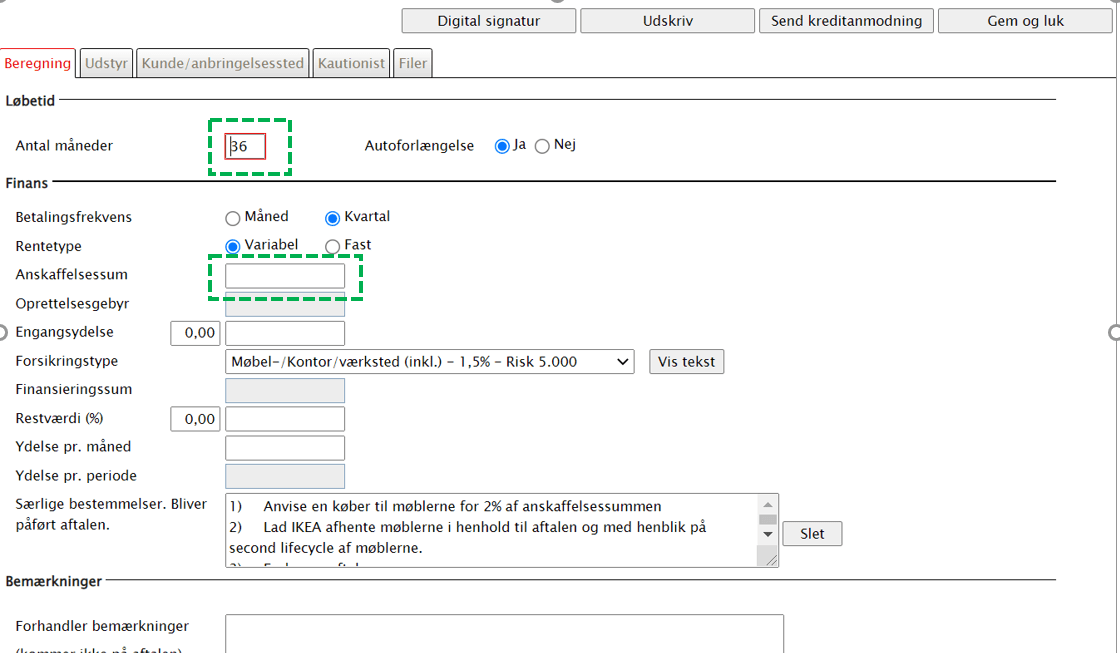Screen dimensions: 1120x653
Task: Switch to the Udstyr tab
Action: pos(106,63)
